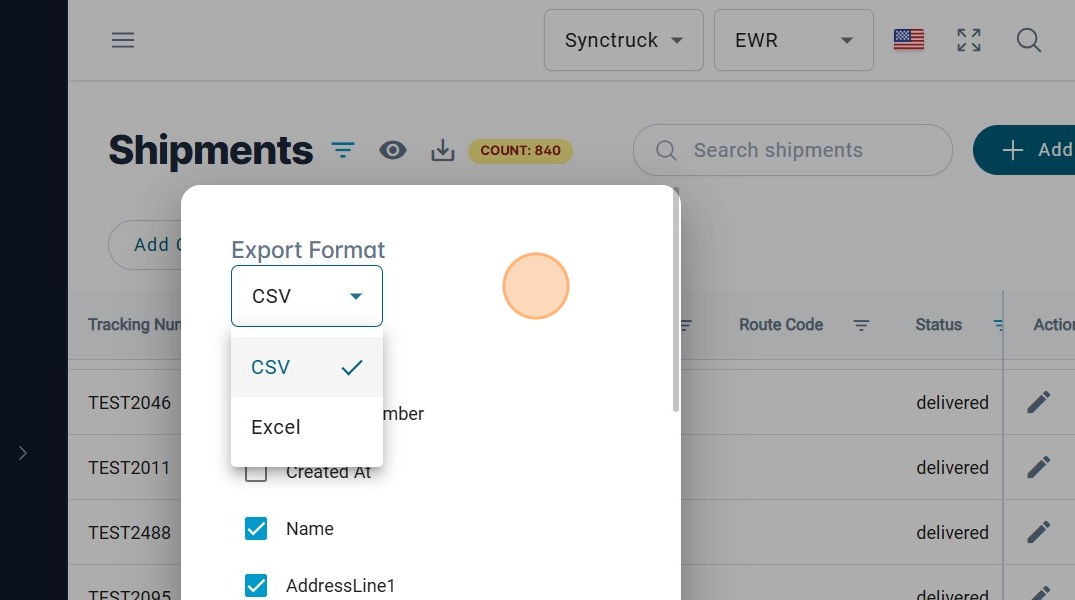Click the US flag language icon
Viewport: 1075px width, 600px height.
point(908,40)
